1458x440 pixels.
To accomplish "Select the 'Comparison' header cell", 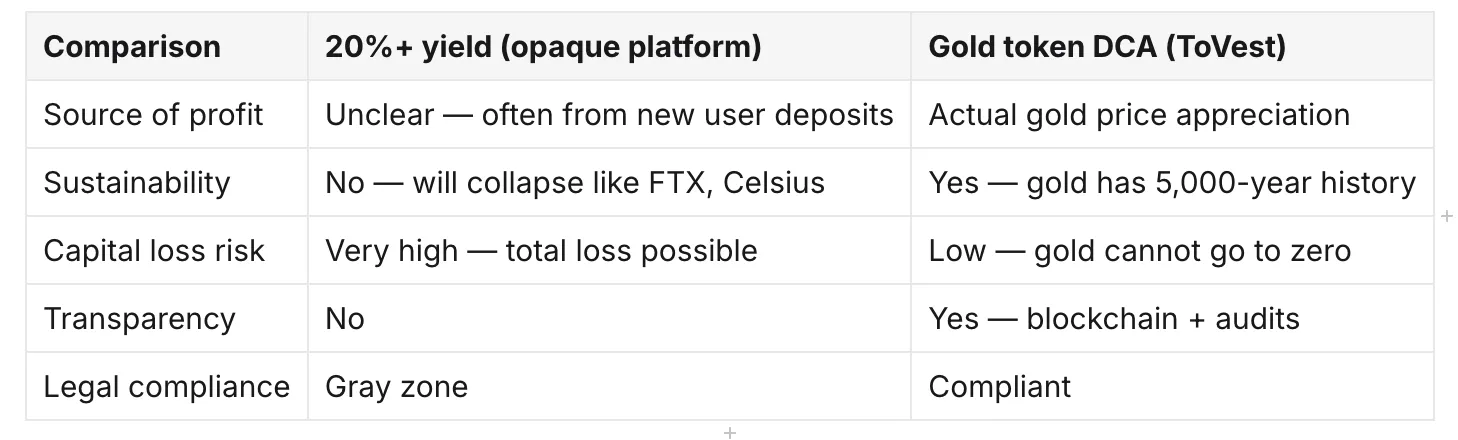I will click(x=167, y=47).
